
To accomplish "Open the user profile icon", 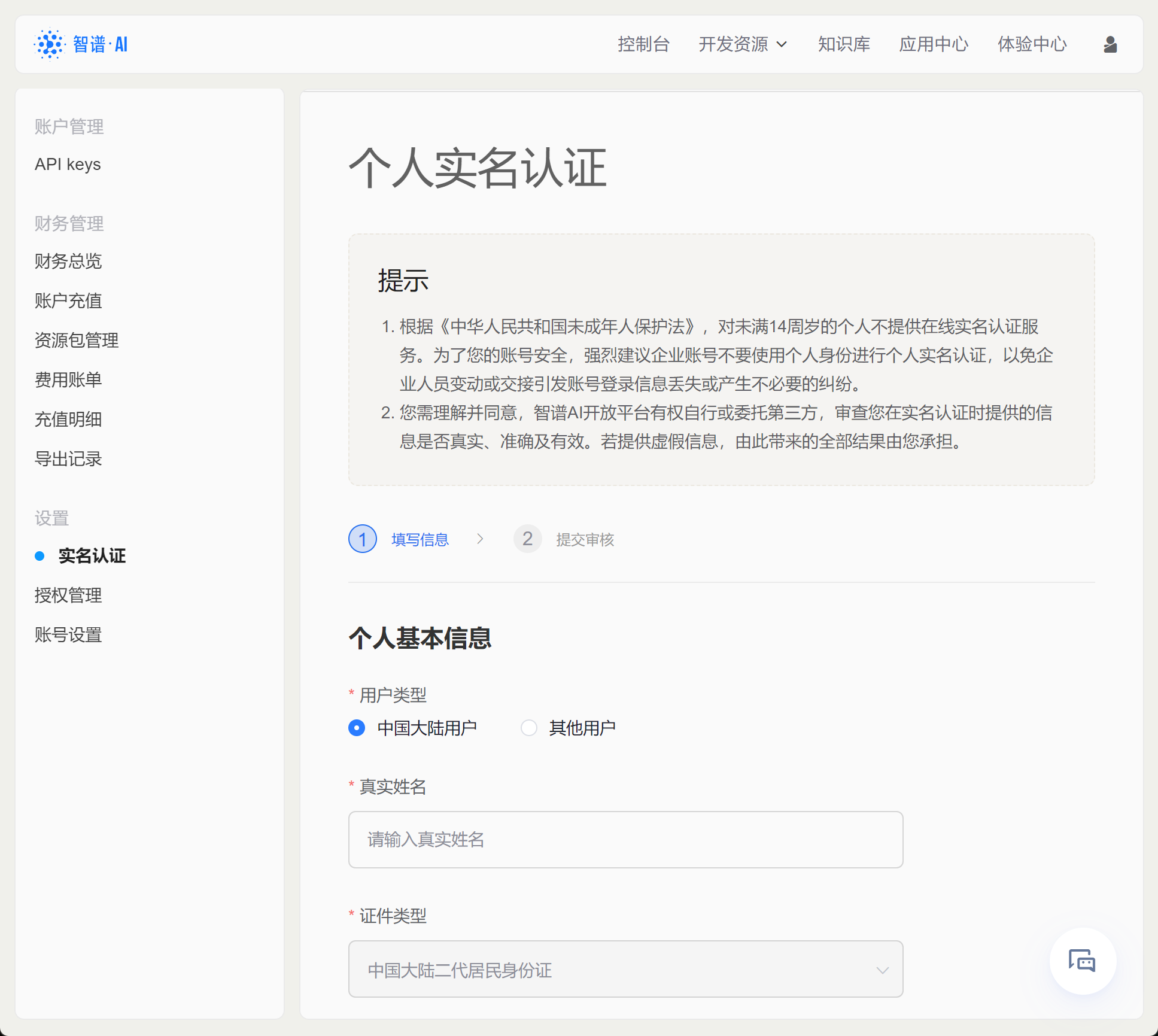I will (1110, 44).
